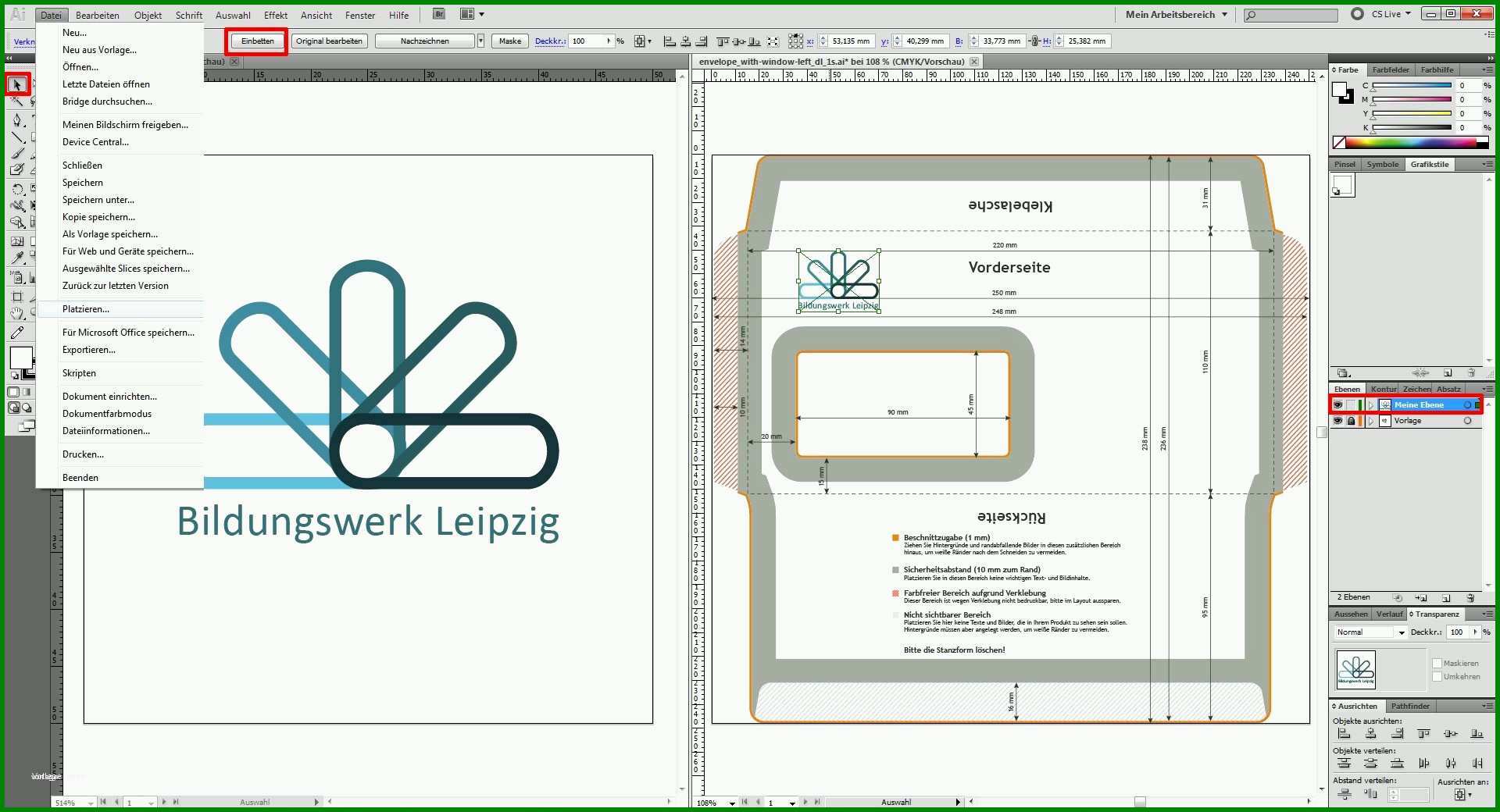Image resolution: width=1500 pixels, height=812 pixels.
Task: Create new layer in Ebenen panel
Action: click(1446, 597)
